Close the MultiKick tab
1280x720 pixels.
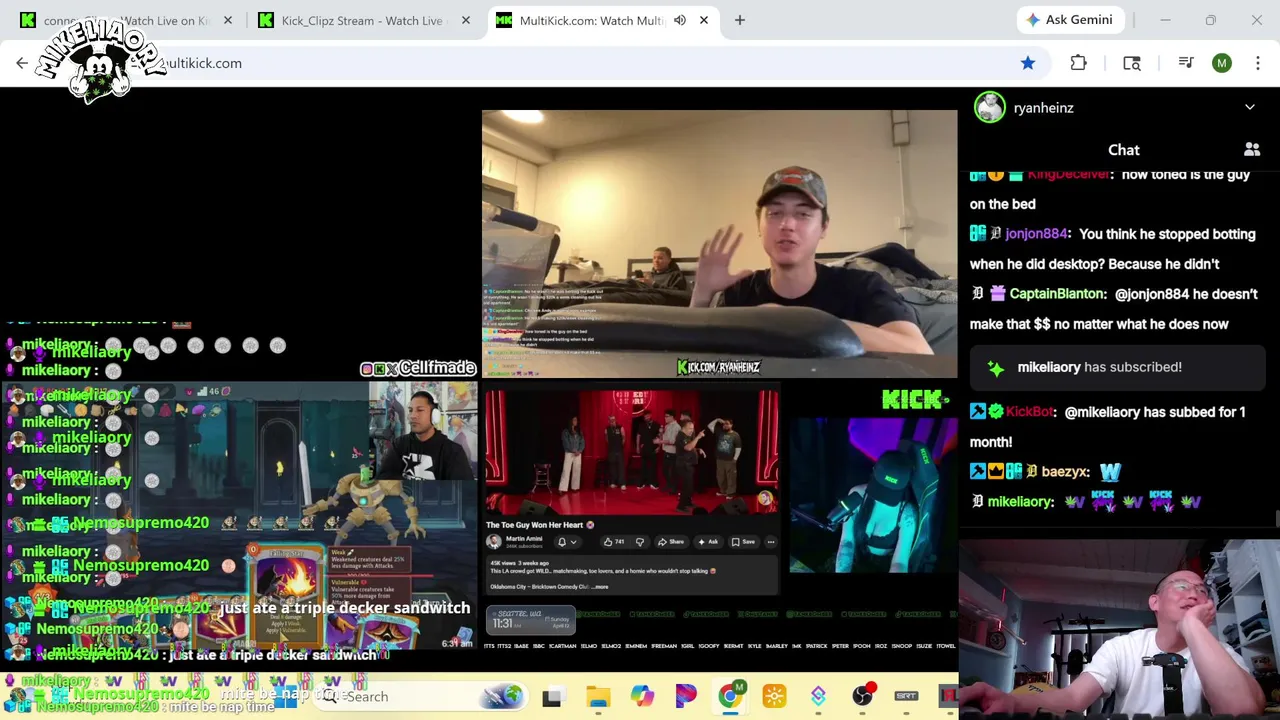704,20
